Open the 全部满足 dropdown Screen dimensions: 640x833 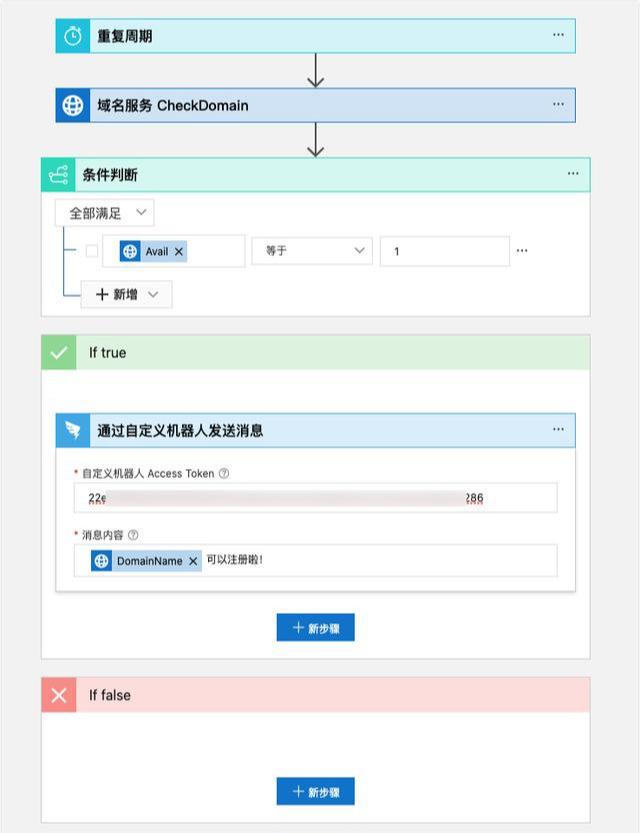coord(104,212)
